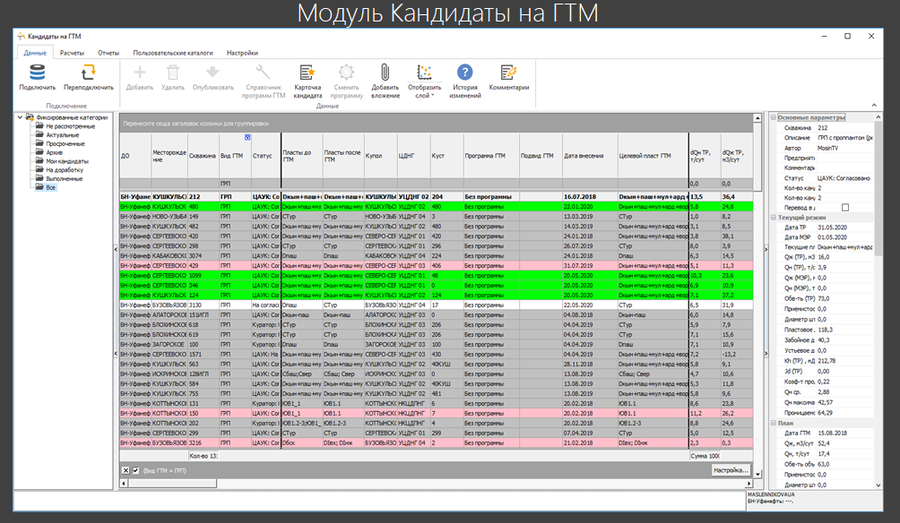Collapse the План section
Screen dimensions: 900x523
tap(773, 423)
